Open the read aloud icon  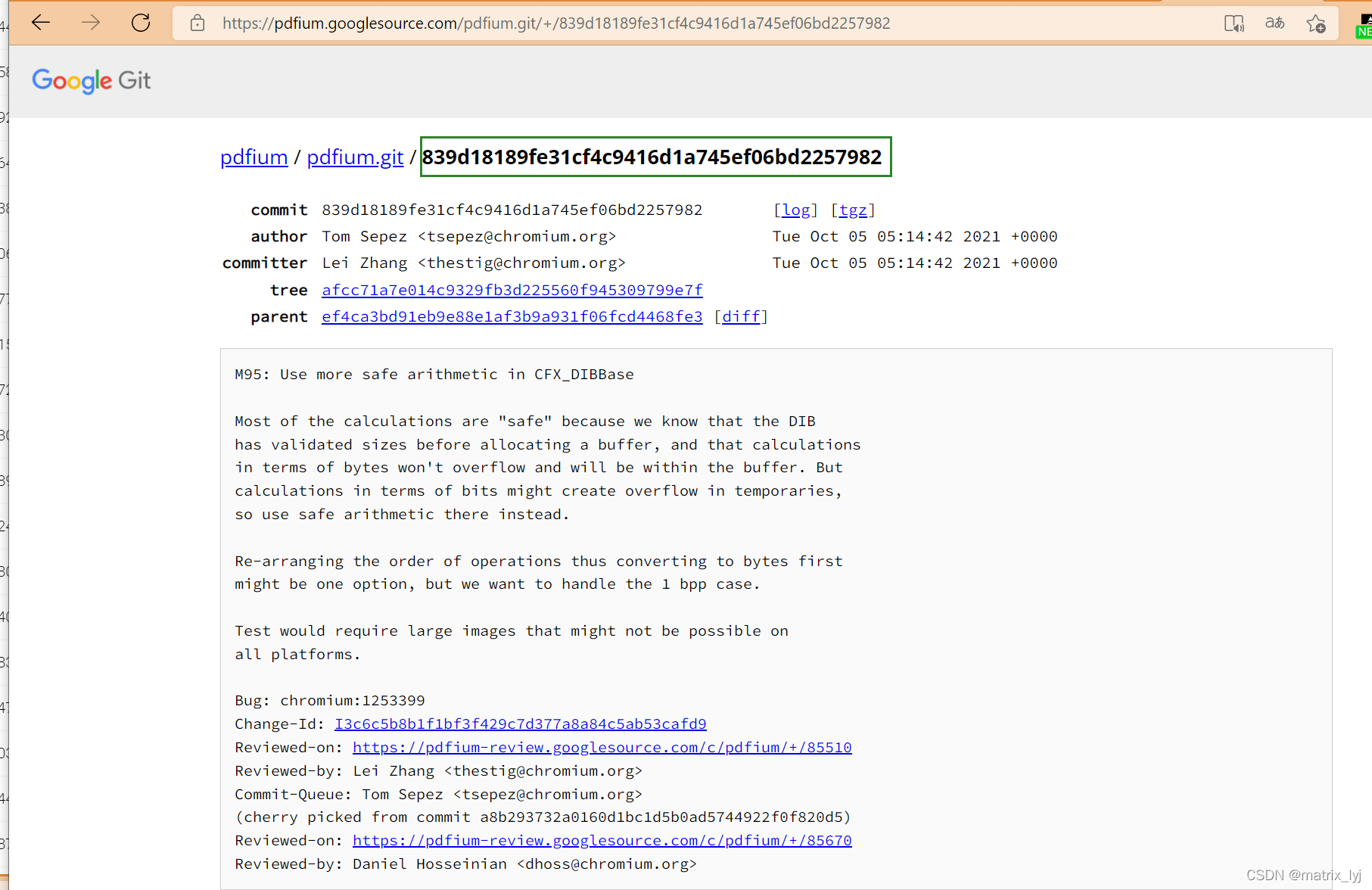coord(1234,23)
